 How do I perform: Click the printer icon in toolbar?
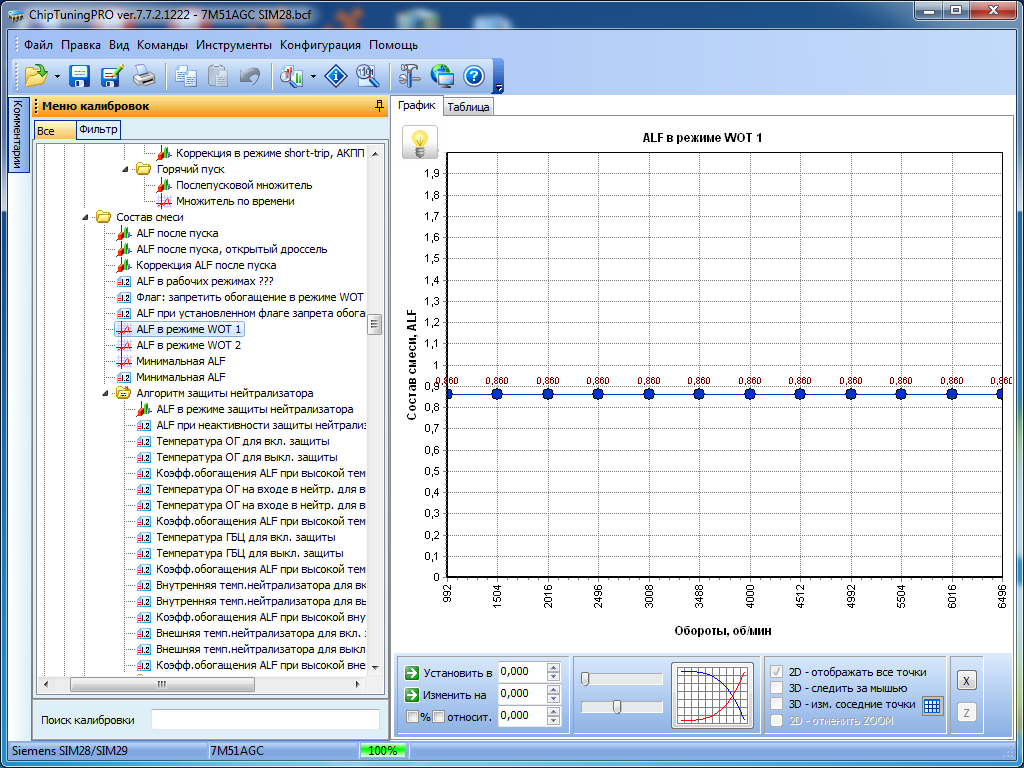pos(144,76)
